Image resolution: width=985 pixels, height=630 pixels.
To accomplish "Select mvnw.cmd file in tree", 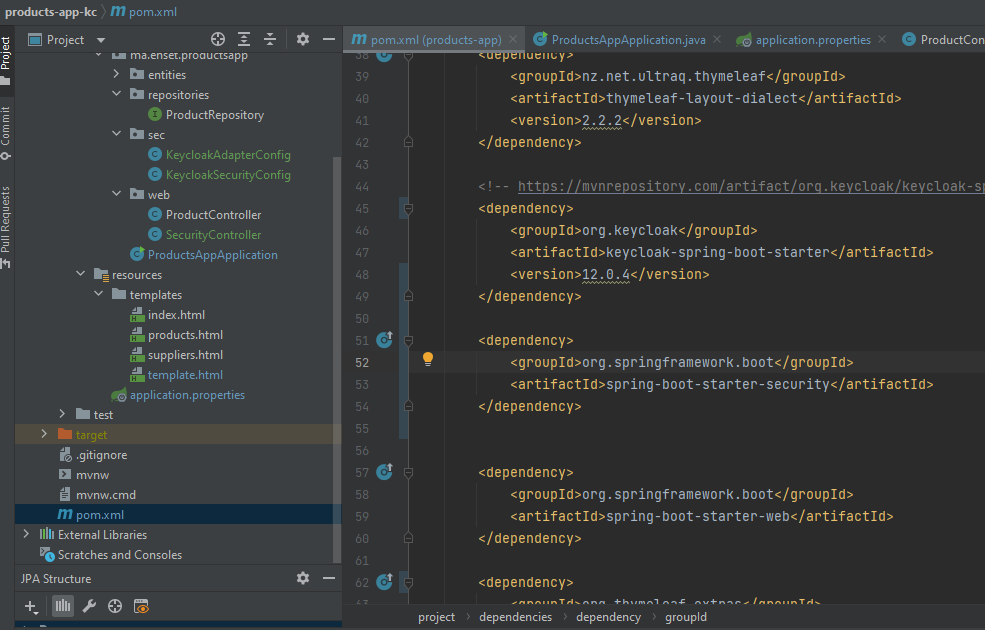I will coord(106,495).
